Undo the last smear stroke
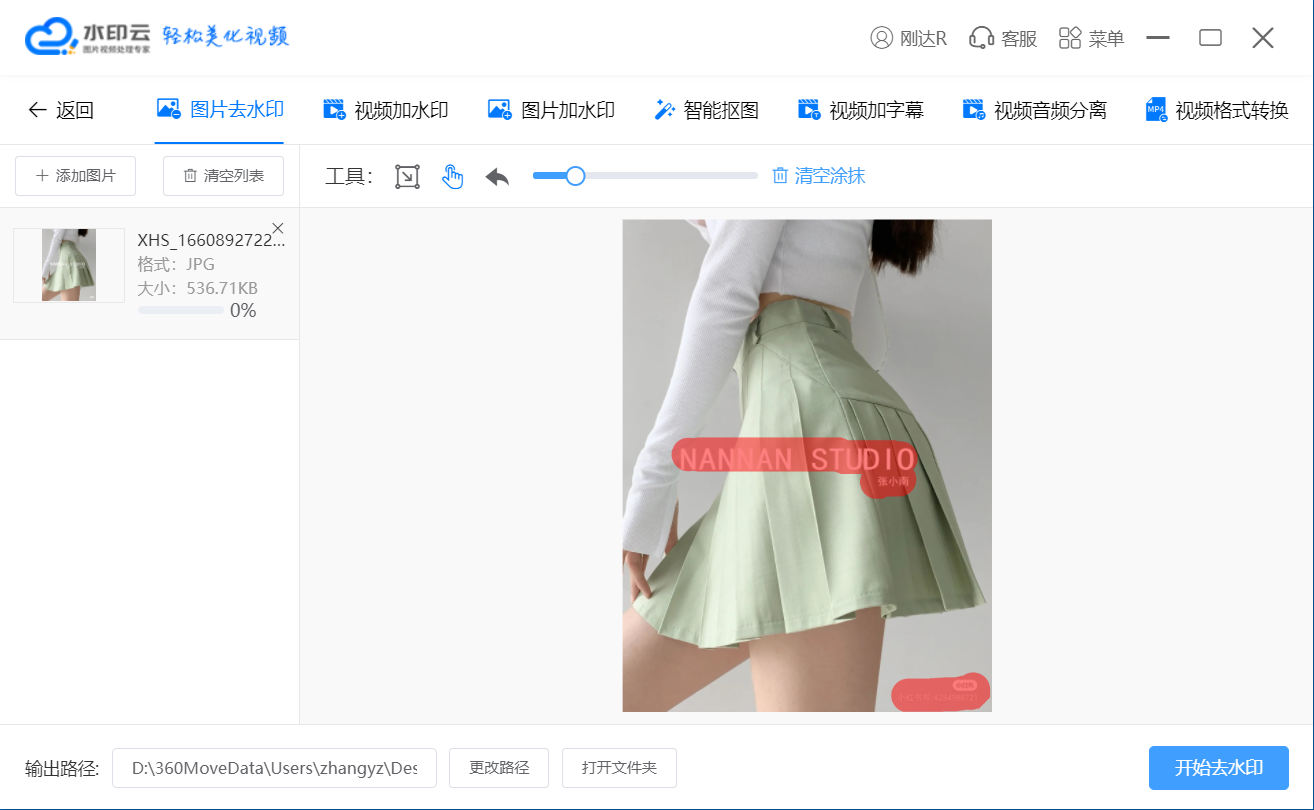Viewport: 1314px width, 810px height. click(x=497, y=177)
